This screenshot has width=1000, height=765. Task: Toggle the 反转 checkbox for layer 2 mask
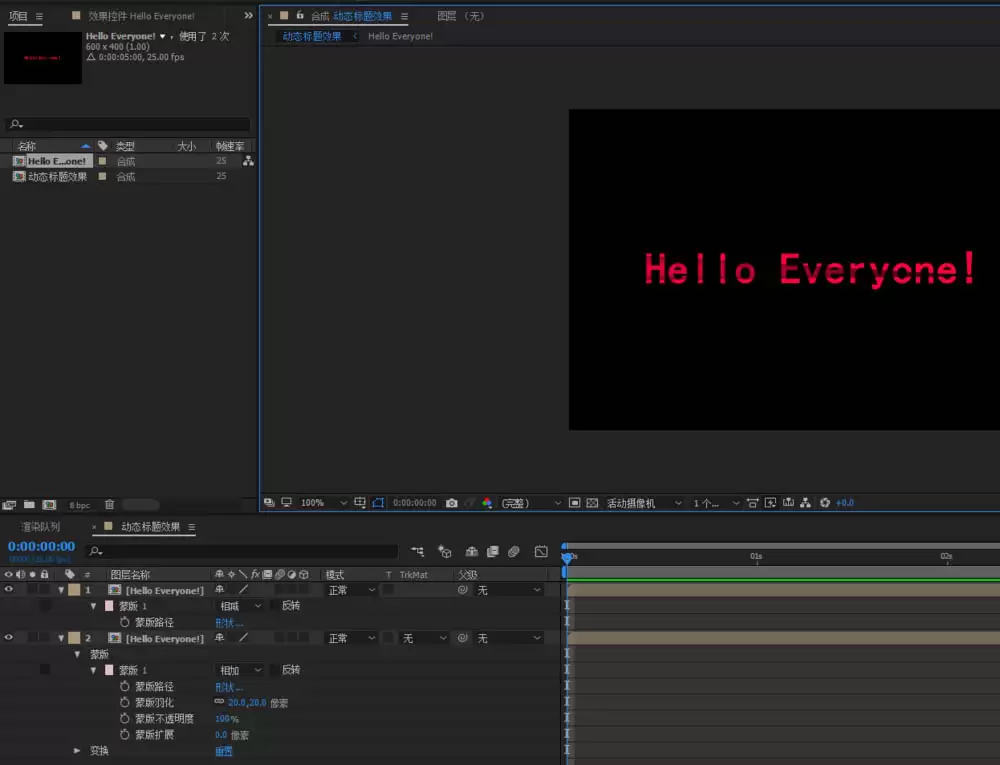[x=274, y=670]
